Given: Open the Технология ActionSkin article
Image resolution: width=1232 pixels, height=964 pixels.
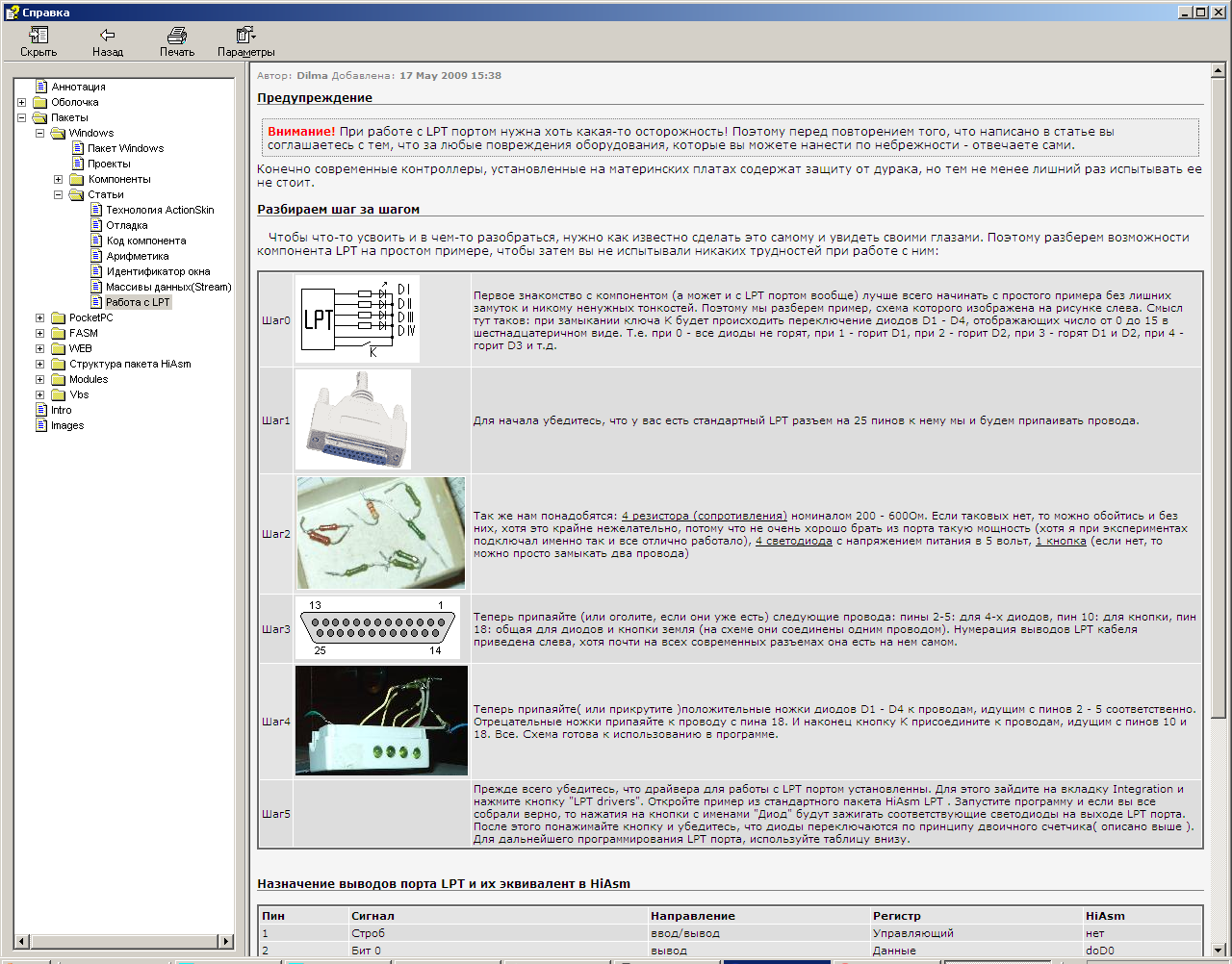Looking at the screenshot, I should click(x=160, y=210).
